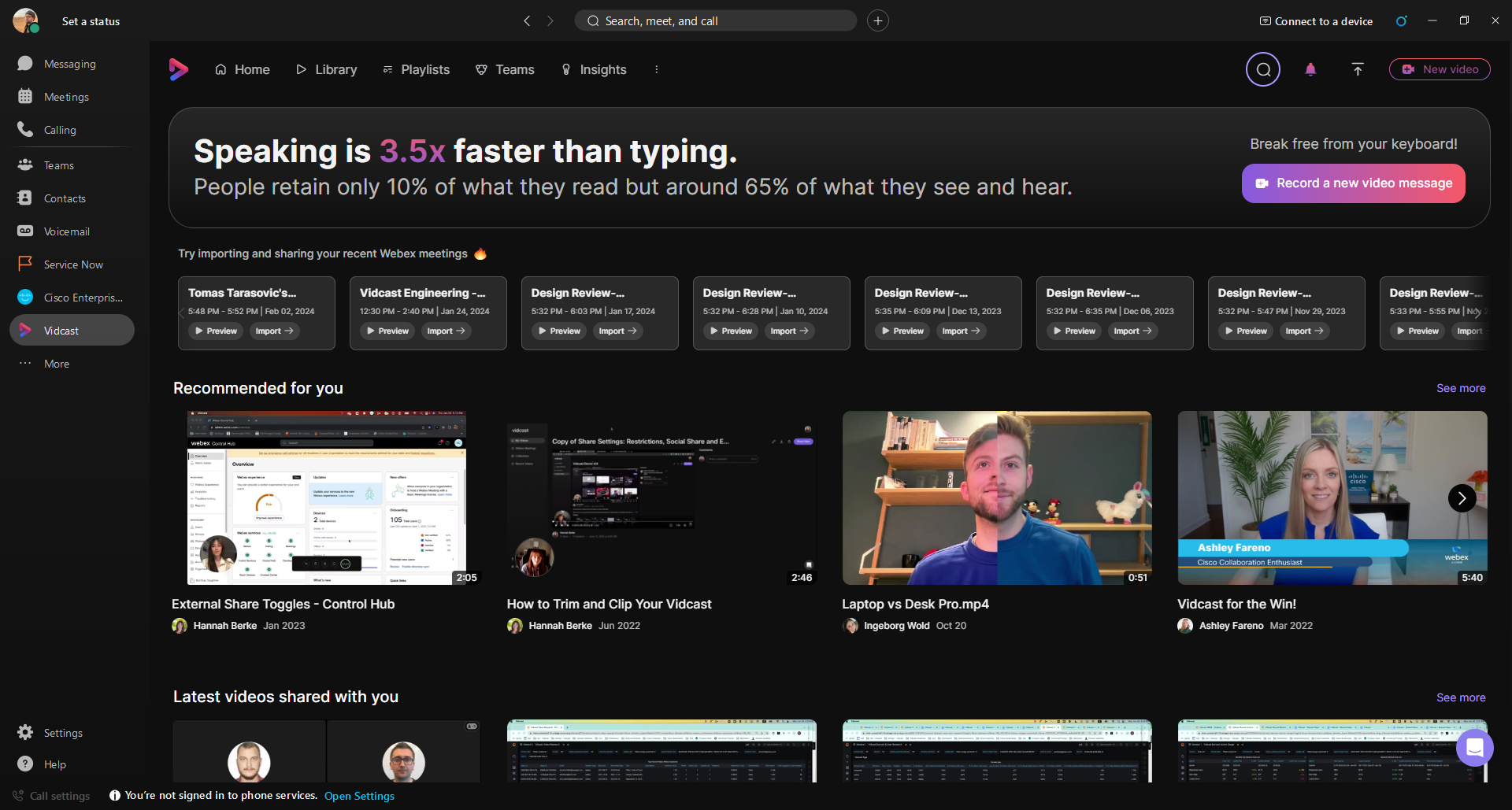The width and height of the screenshot is (1512, 810).
Task: Open the Help question mark icon
Action: pyautogui.click(x=25, y=764)
